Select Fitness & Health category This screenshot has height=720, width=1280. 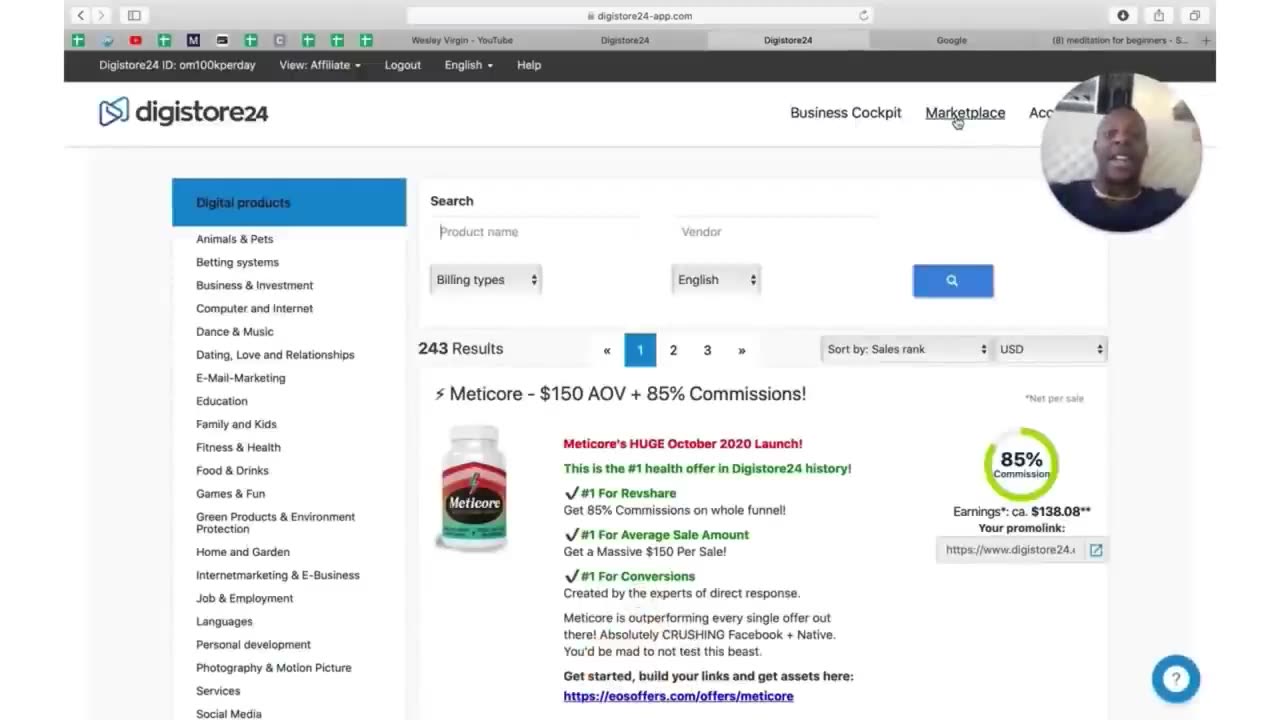click(238, 447)
